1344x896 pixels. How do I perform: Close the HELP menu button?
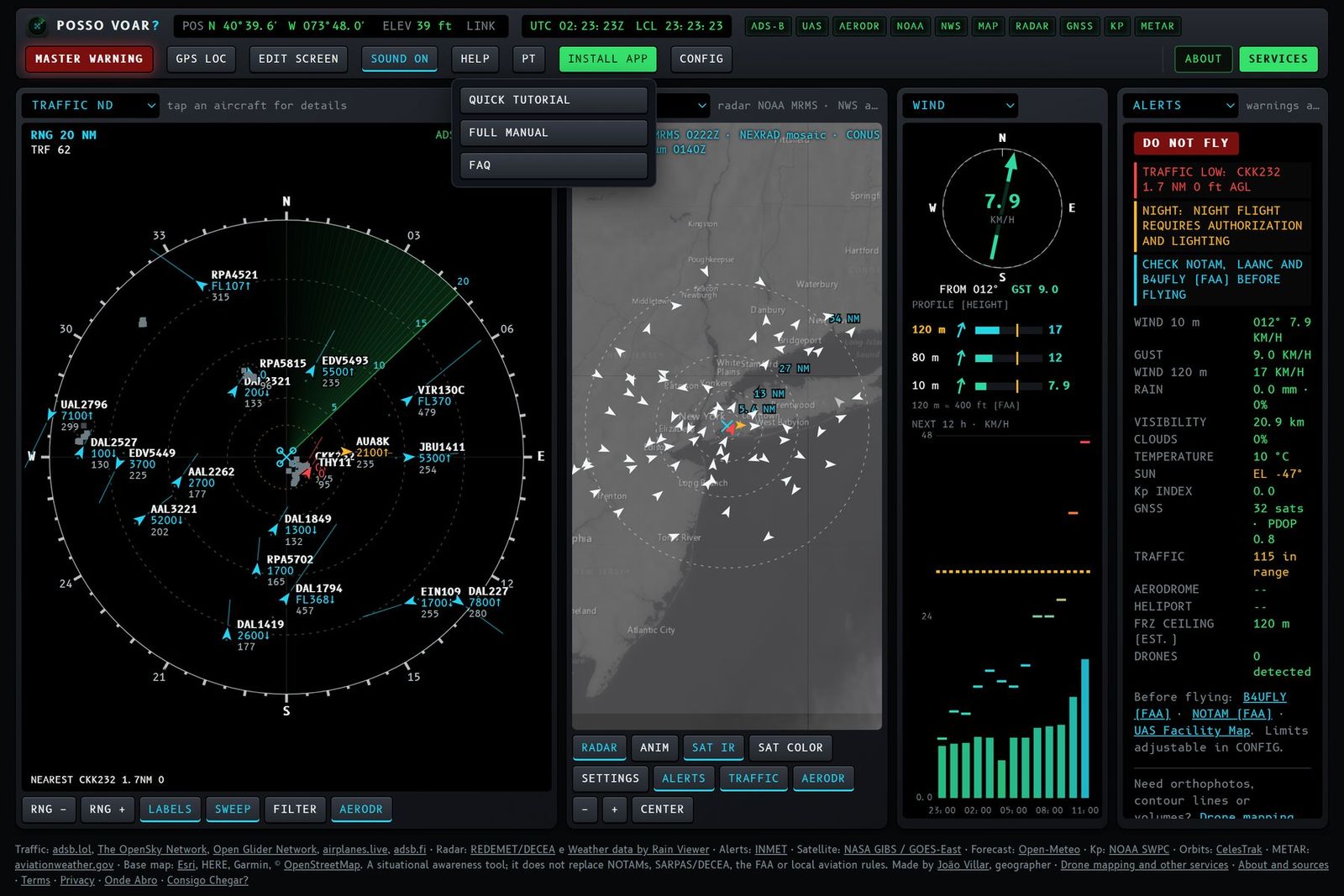475,59
